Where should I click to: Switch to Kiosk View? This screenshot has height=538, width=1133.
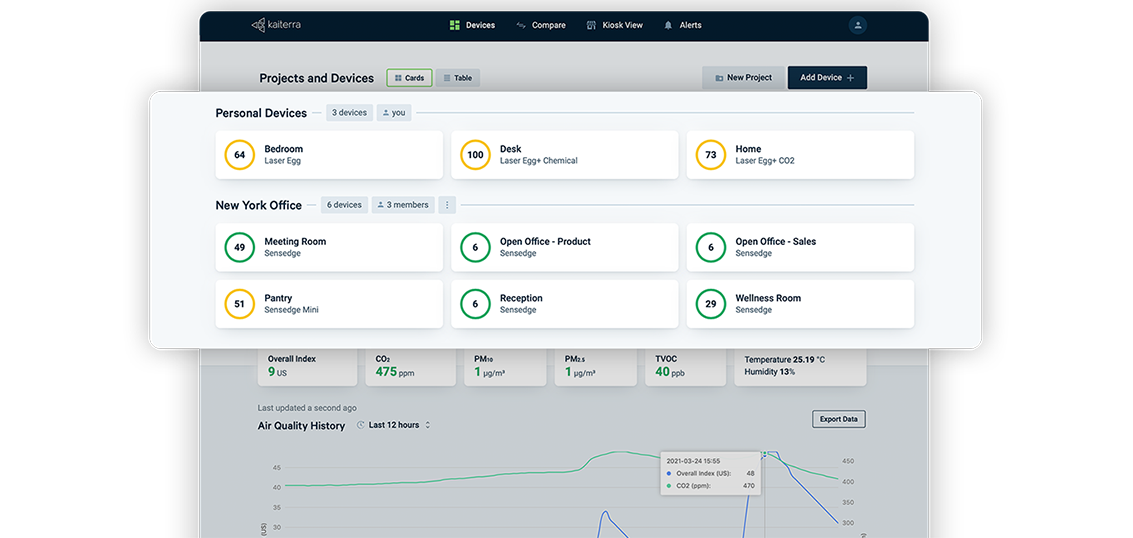coord(615,25)
